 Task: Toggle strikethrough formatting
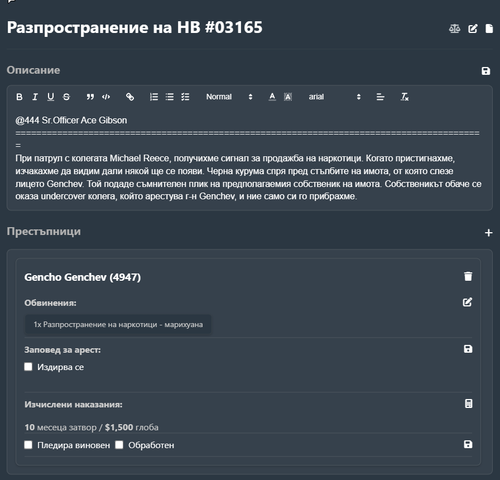tap(66, 97)
